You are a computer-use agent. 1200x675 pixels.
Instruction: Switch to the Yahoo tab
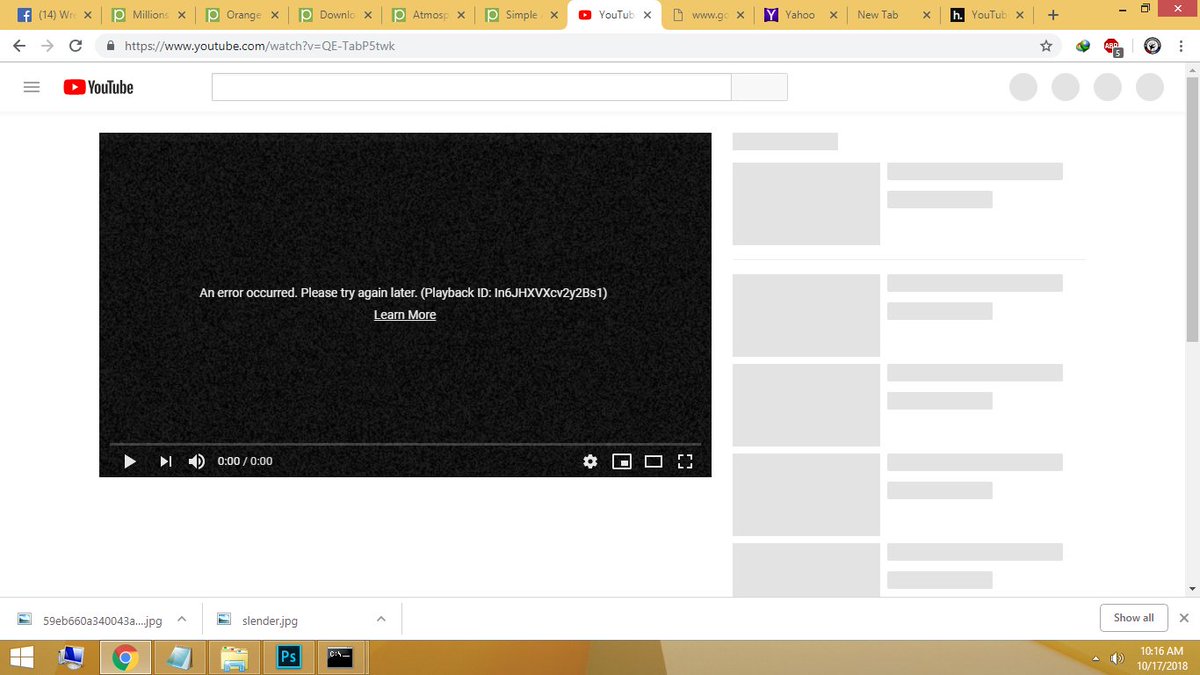(x=801, y=15)
